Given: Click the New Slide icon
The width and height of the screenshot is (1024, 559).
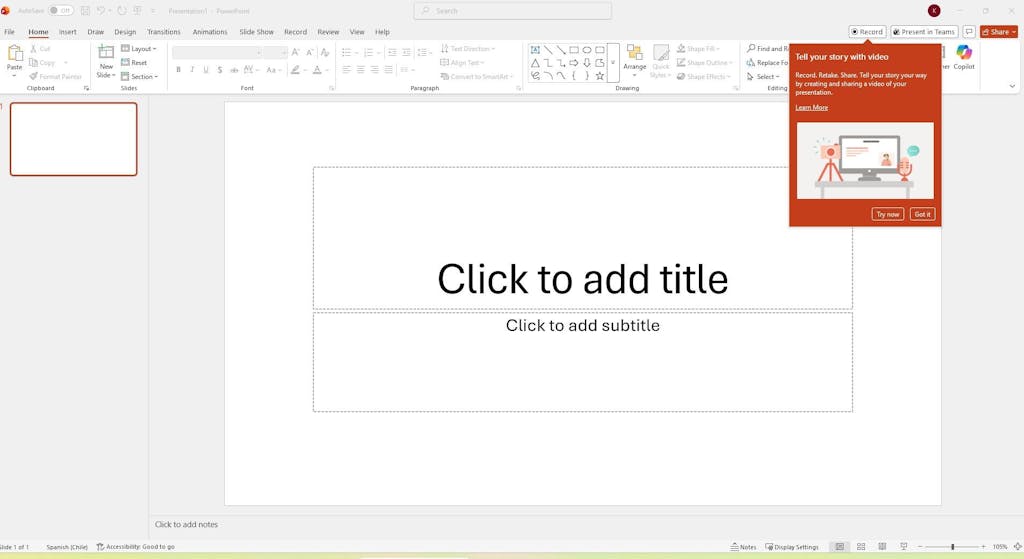Looking at the screenshot, I should pos(106,53).
